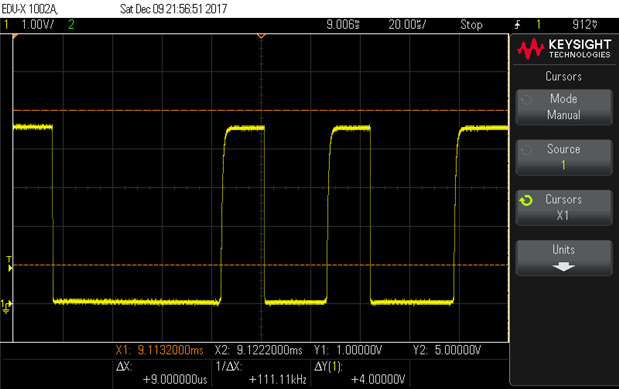Click the channel 1 ground reference marker

click(x=6, y=306)
